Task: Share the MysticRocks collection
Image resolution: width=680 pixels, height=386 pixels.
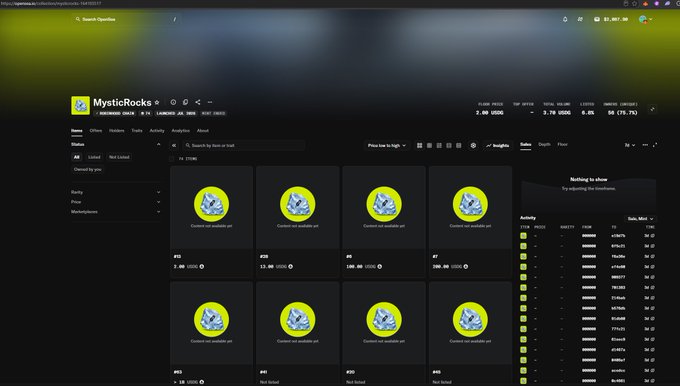Action: [197, 102]
